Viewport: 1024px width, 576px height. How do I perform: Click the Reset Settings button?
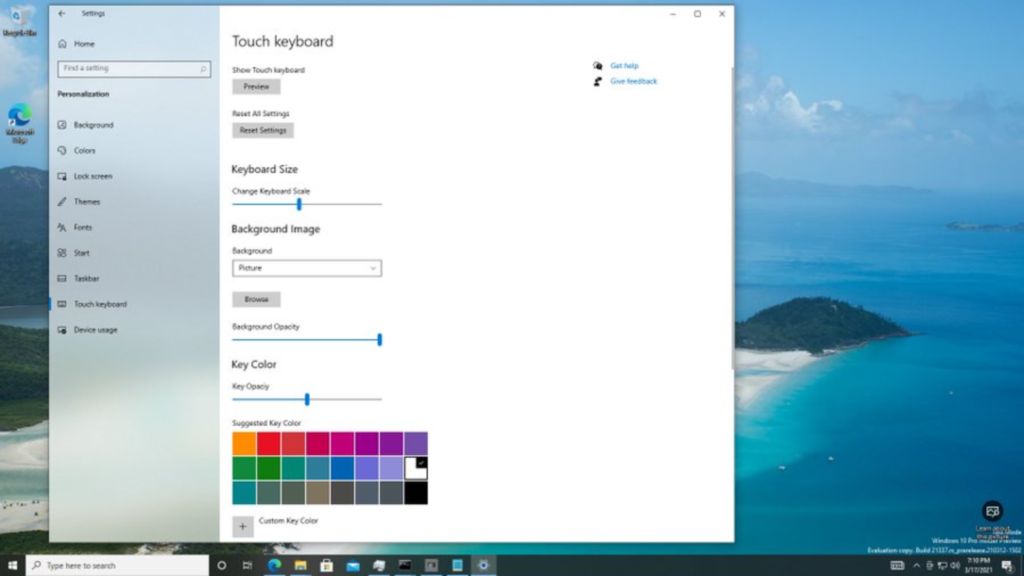tap(263, 130)
